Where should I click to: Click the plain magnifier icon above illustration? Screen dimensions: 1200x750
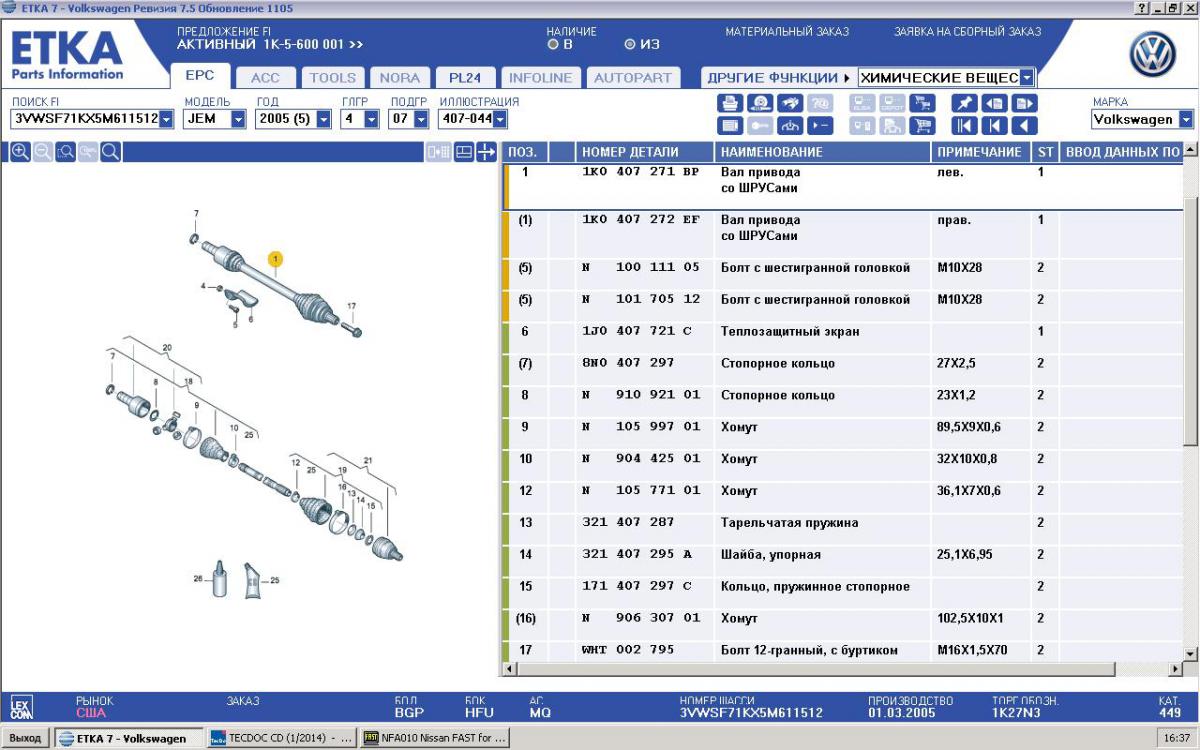[x=110, y=152]
